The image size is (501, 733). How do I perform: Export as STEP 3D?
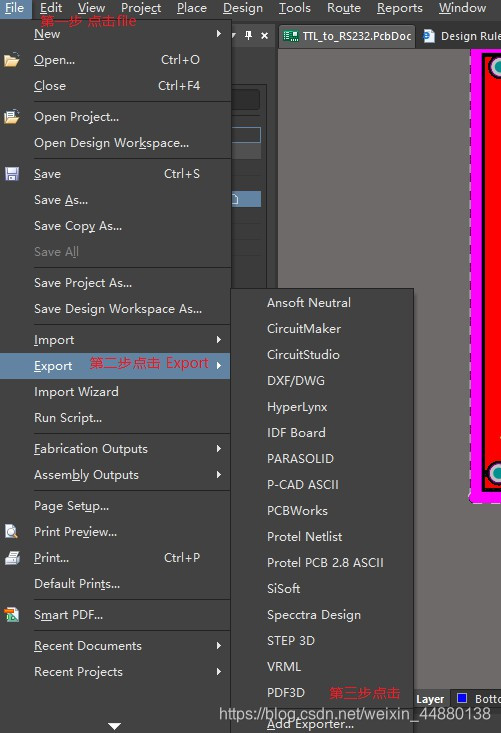pyautogui.click(x=322, y=640)
